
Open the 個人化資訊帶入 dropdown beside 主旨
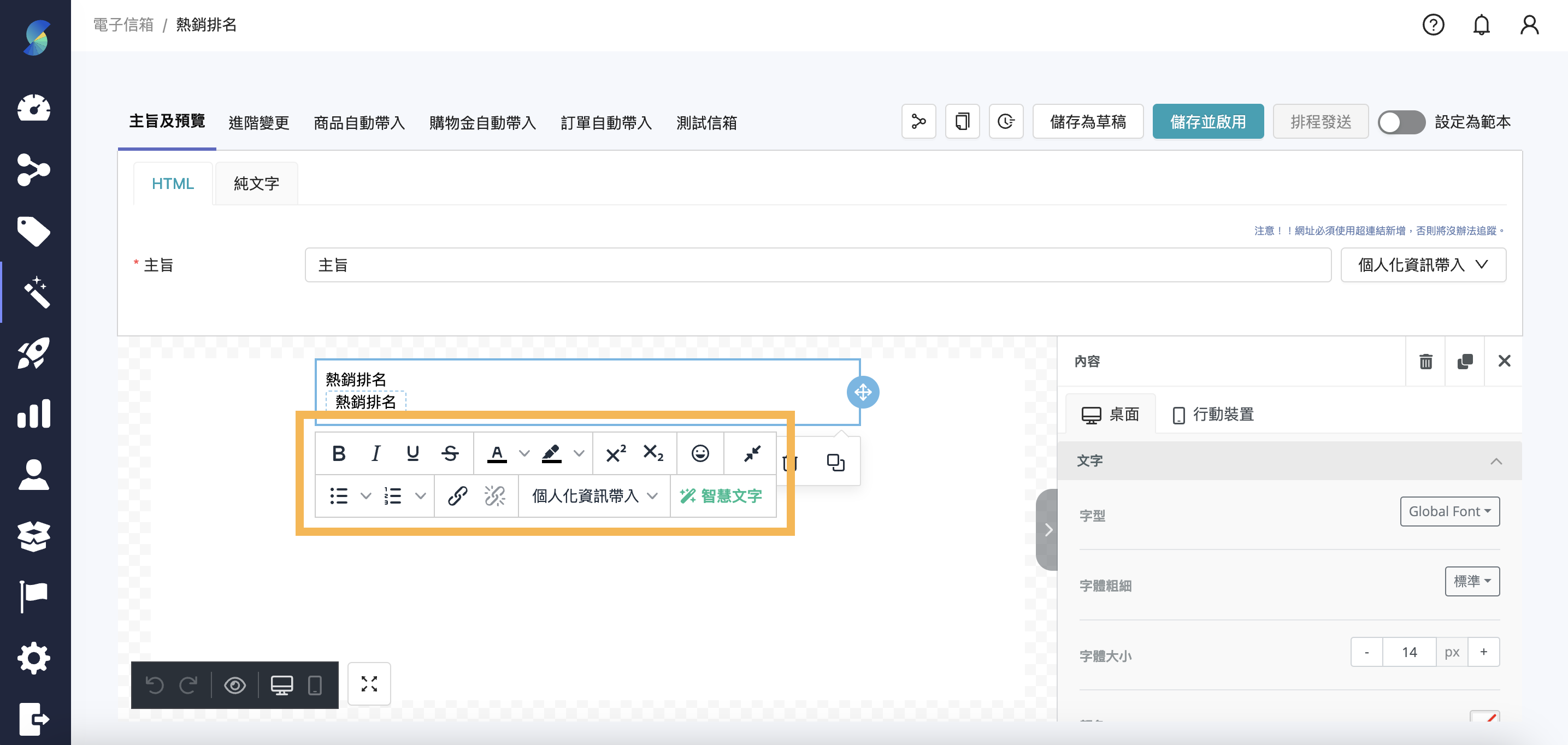(x=1423, y=265)
